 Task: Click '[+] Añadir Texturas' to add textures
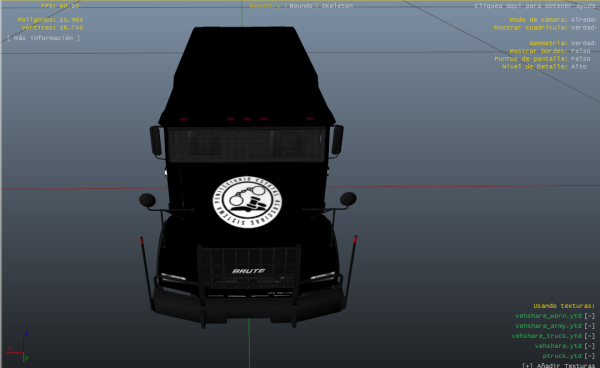(559, 365)
